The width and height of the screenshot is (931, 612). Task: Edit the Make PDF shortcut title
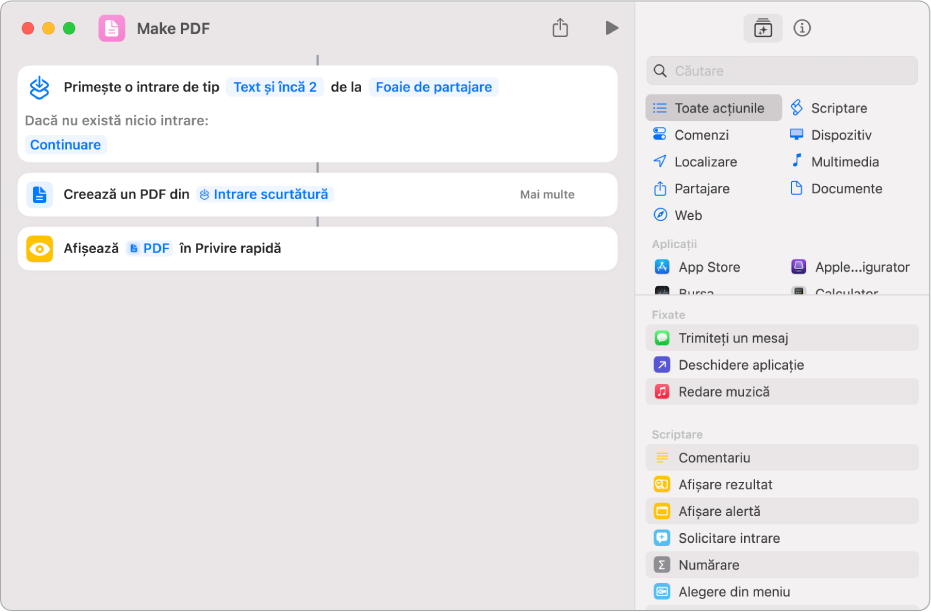pyautogui.click(x=173, y=29)
